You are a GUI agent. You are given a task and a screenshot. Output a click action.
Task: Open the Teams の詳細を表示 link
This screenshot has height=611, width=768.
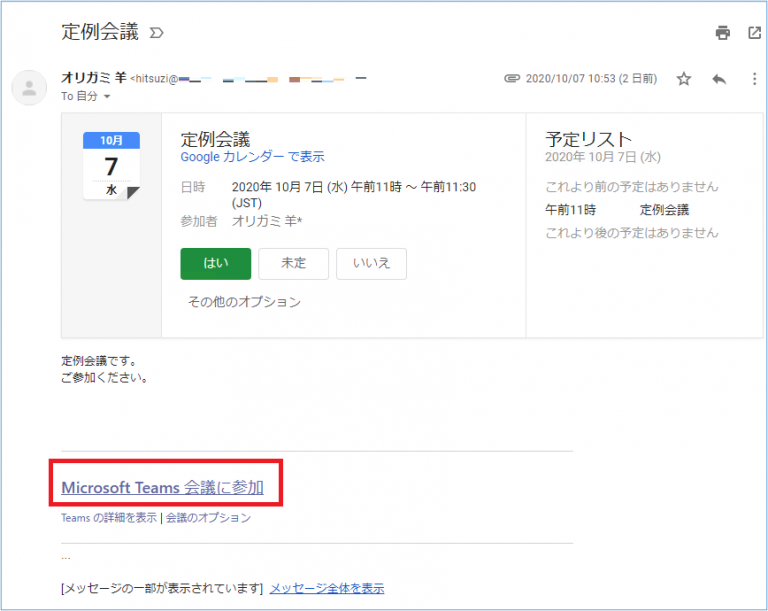coord(109,518)
